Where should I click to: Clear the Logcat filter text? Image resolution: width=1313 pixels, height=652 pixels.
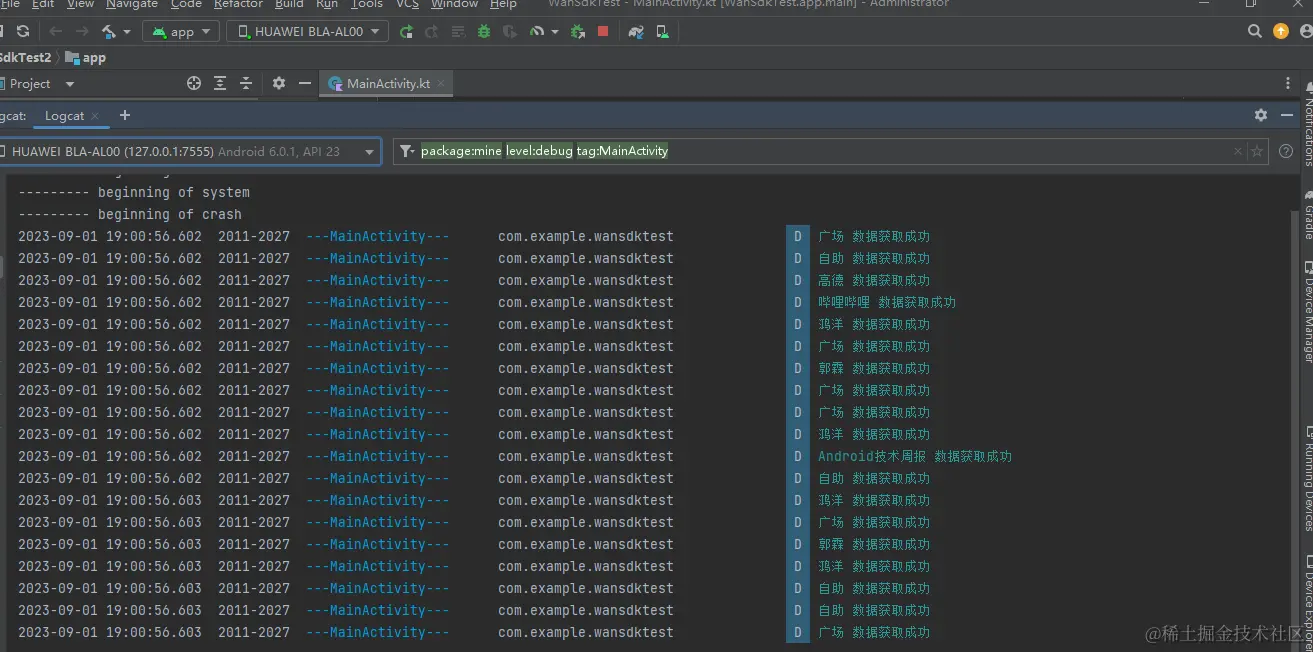click(x=1238, y=152)
